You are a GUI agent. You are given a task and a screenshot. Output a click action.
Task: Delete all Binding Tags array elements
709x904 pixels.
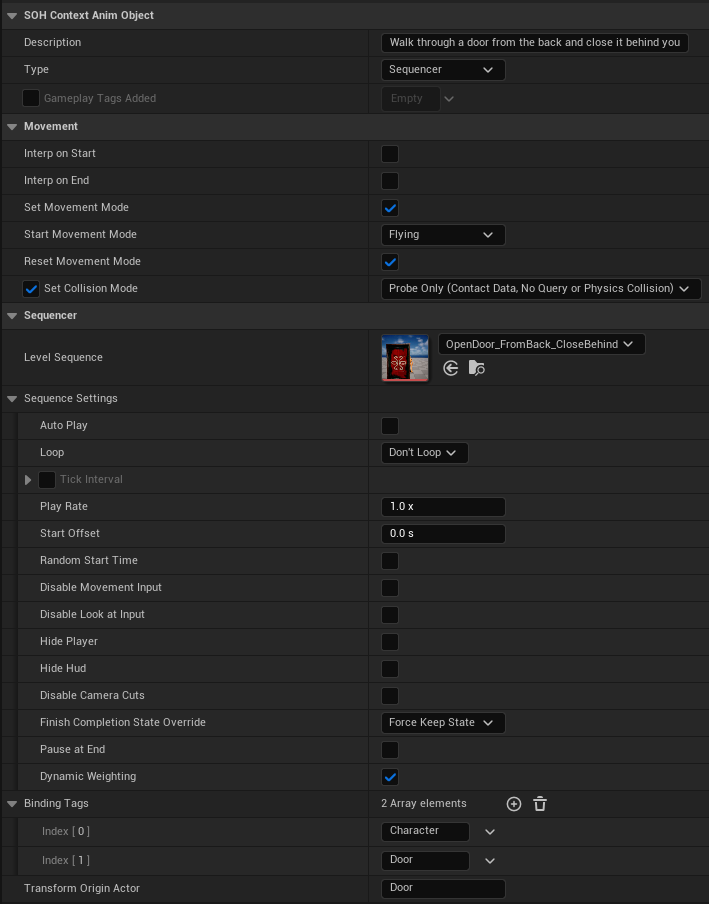[540, 804]
